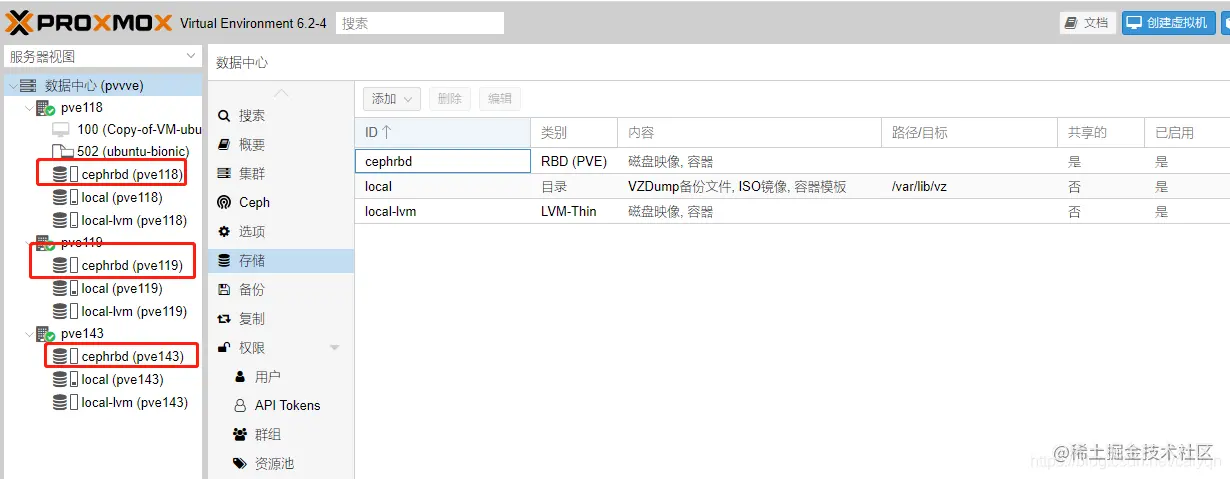This screenshot has width=1230, height=479.
Task: Select the cephrbd row in storage table
Action: (792, 161)
